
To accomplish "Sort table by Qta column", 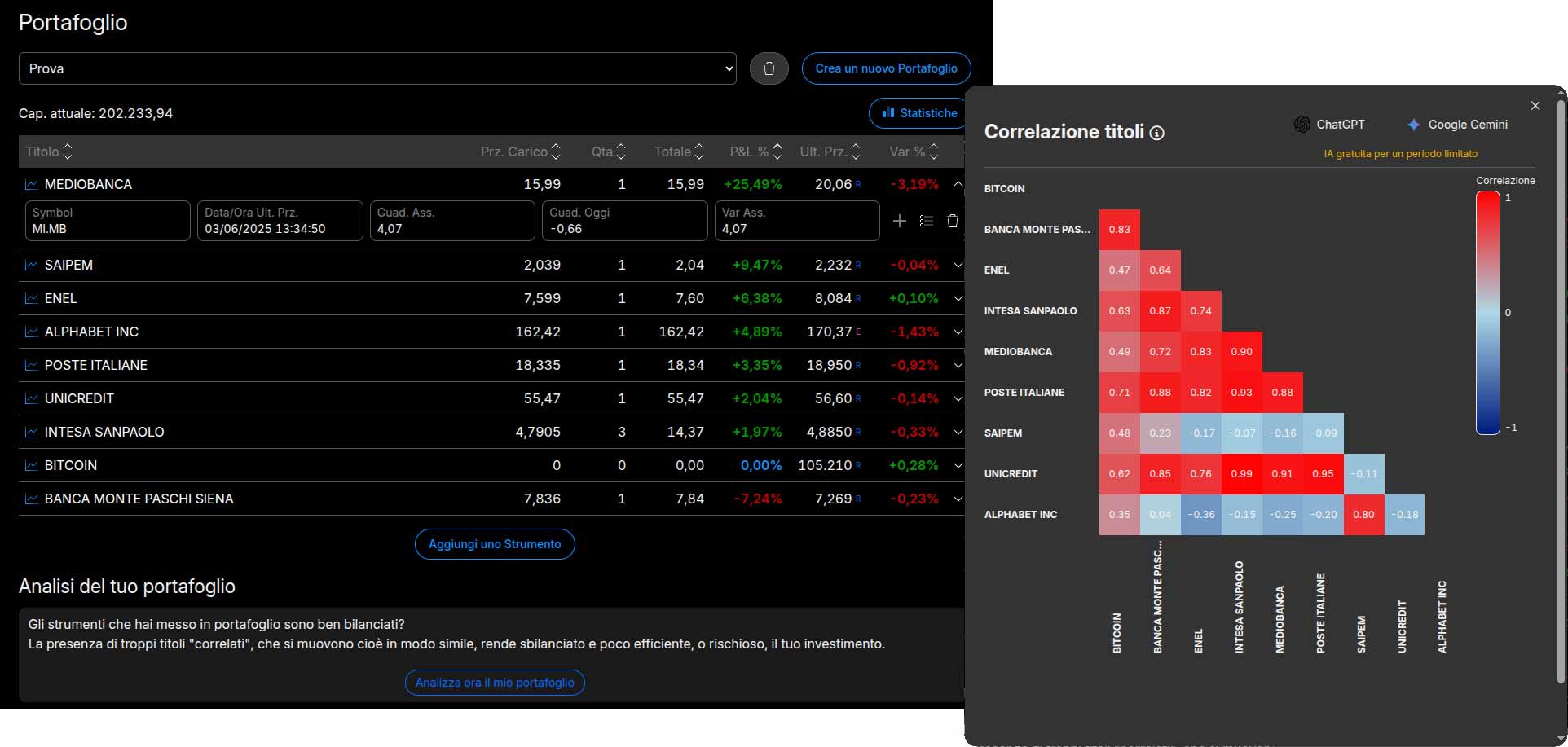I will pos(609,152).
